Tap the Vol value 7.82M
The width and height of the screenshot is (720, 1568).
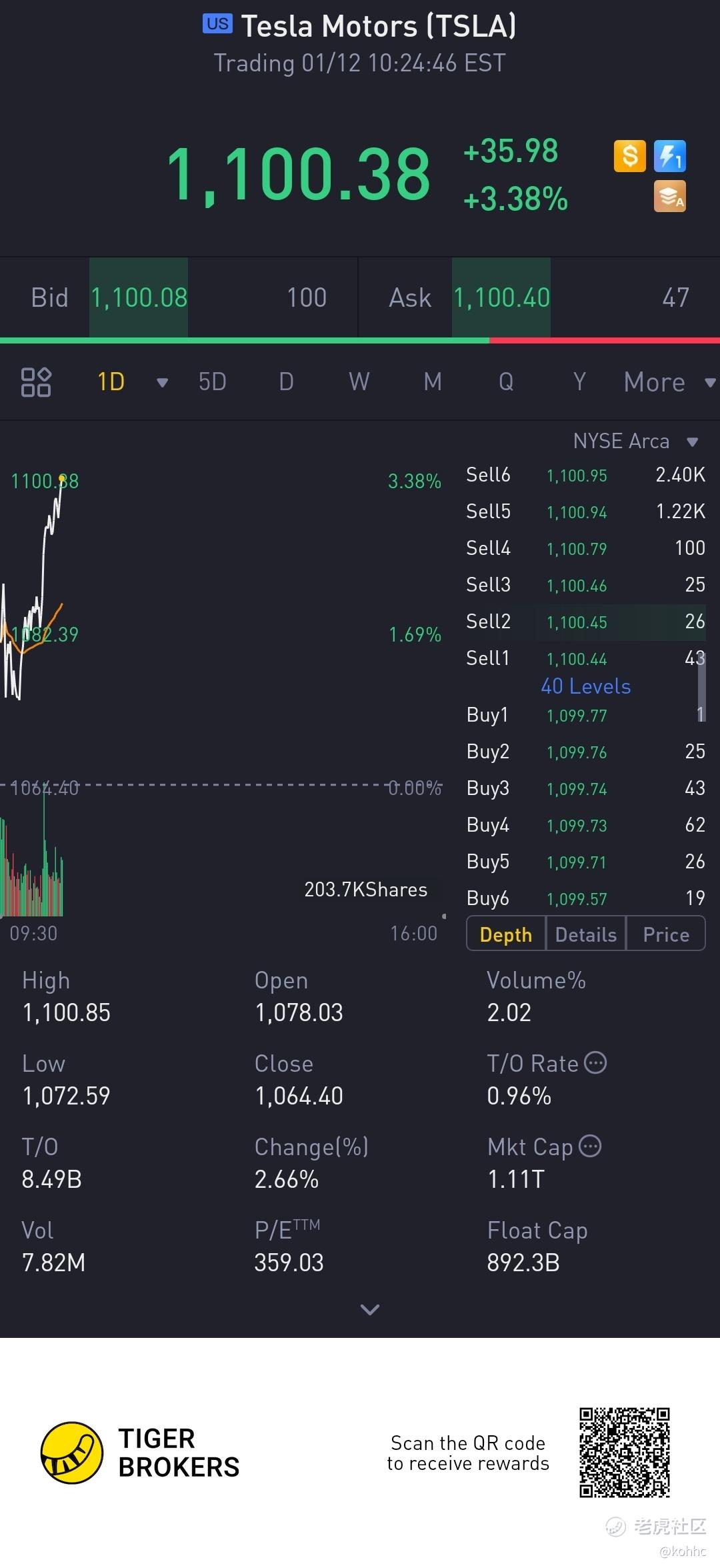tap(54, 1263)
